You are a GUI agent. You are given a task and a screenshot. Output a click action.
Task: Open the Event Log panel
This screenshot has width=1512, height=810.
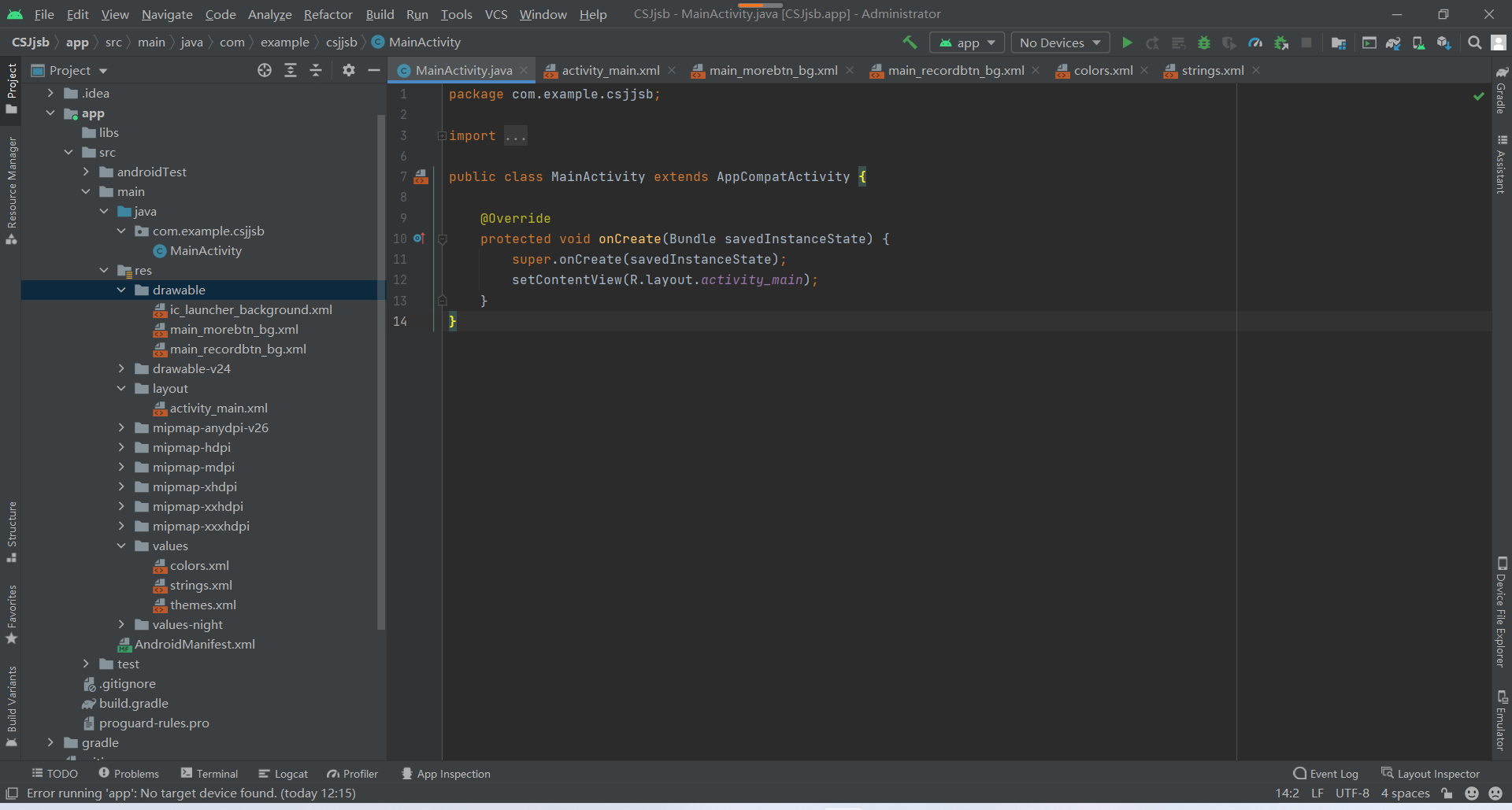(1326, 774)
